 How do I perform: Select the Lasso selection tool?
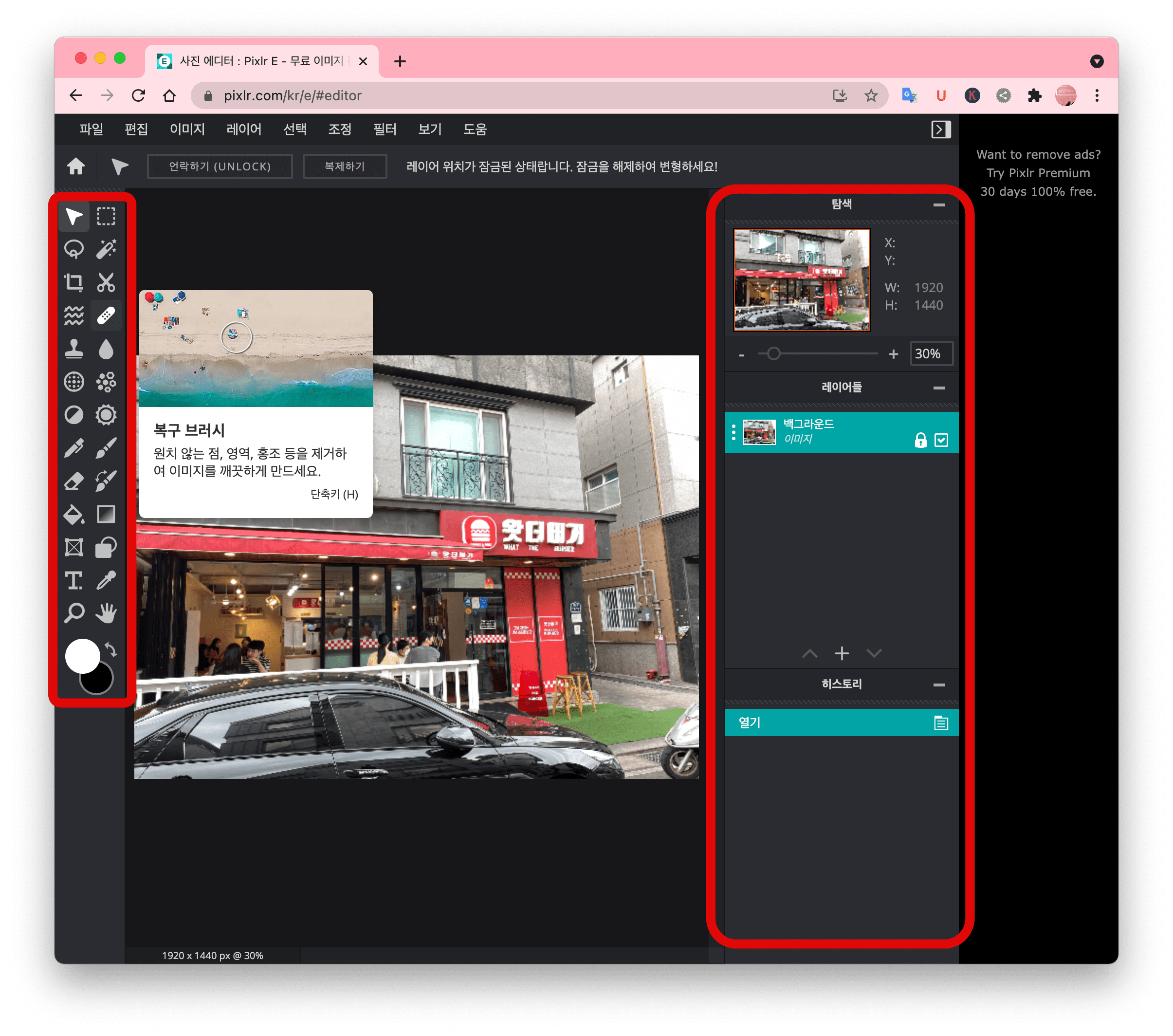click(x=74, y=249)
